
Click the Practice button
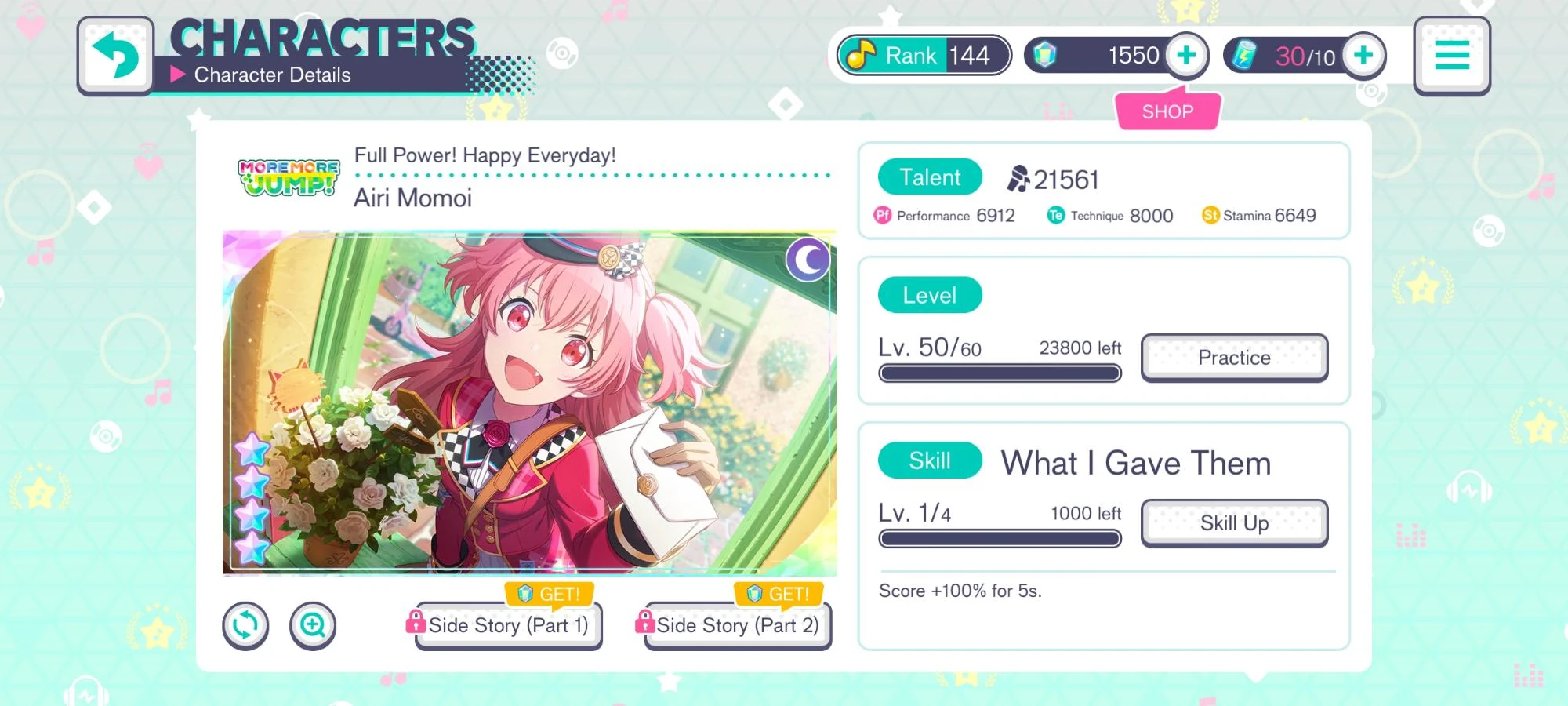(1234, 358)
